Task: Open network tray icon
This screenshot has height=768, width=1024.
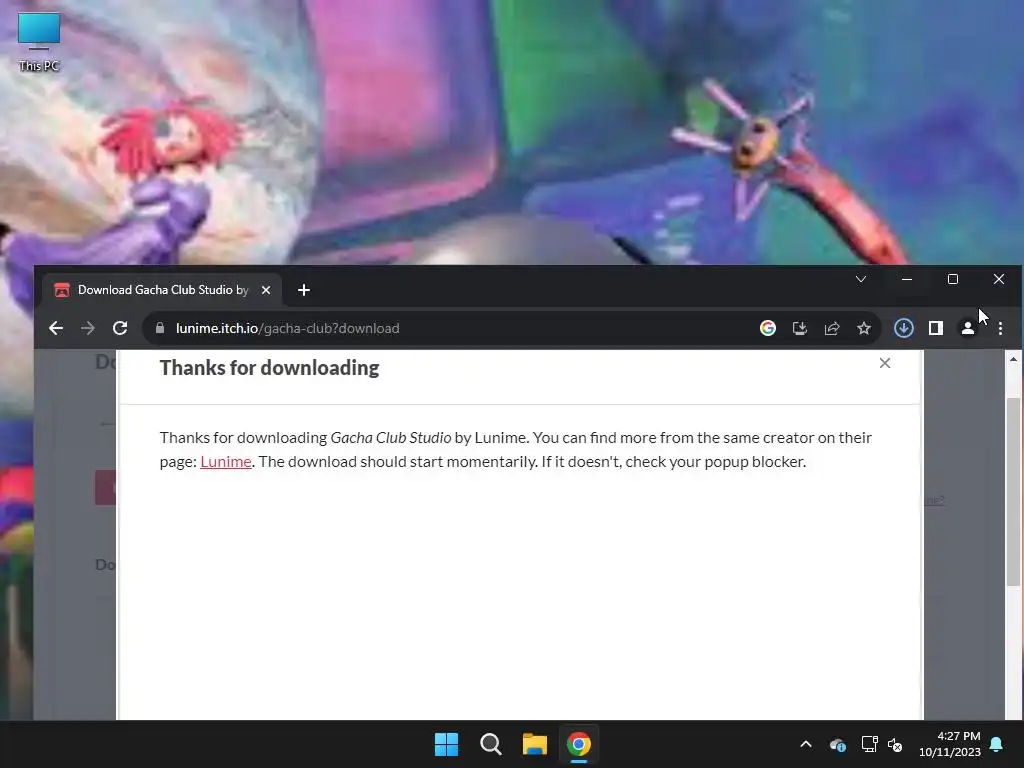Action: point(869,744)
